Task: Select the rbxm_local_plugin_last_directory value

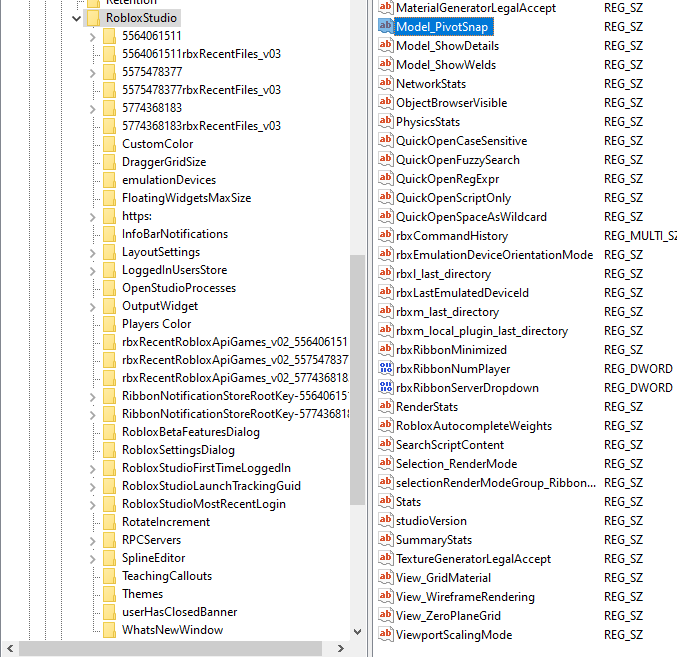Action: point(482,331)
